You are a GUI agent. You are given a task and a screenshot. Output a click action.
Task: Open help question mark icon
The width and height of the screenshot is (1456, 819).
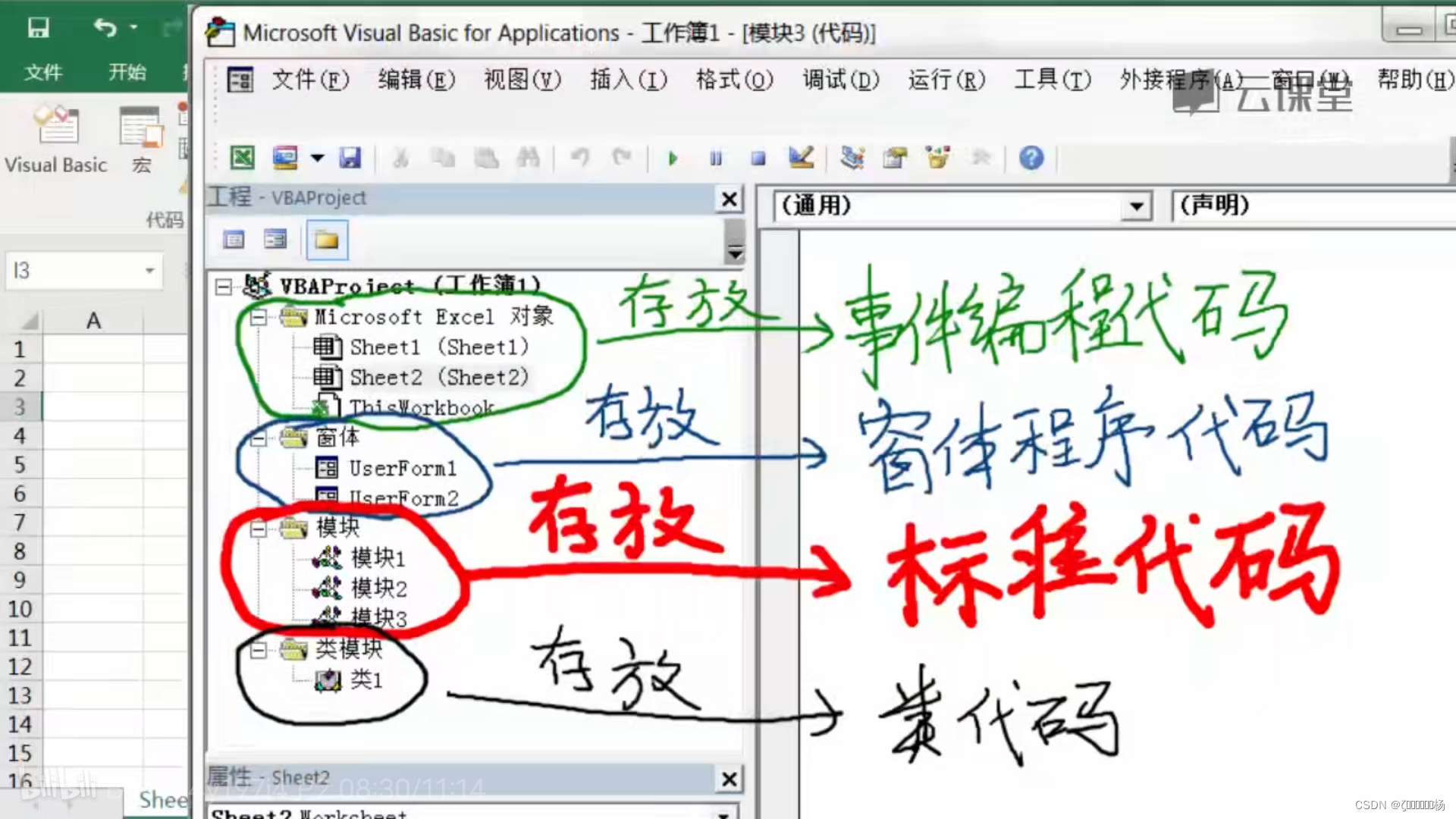[1031, 158]
